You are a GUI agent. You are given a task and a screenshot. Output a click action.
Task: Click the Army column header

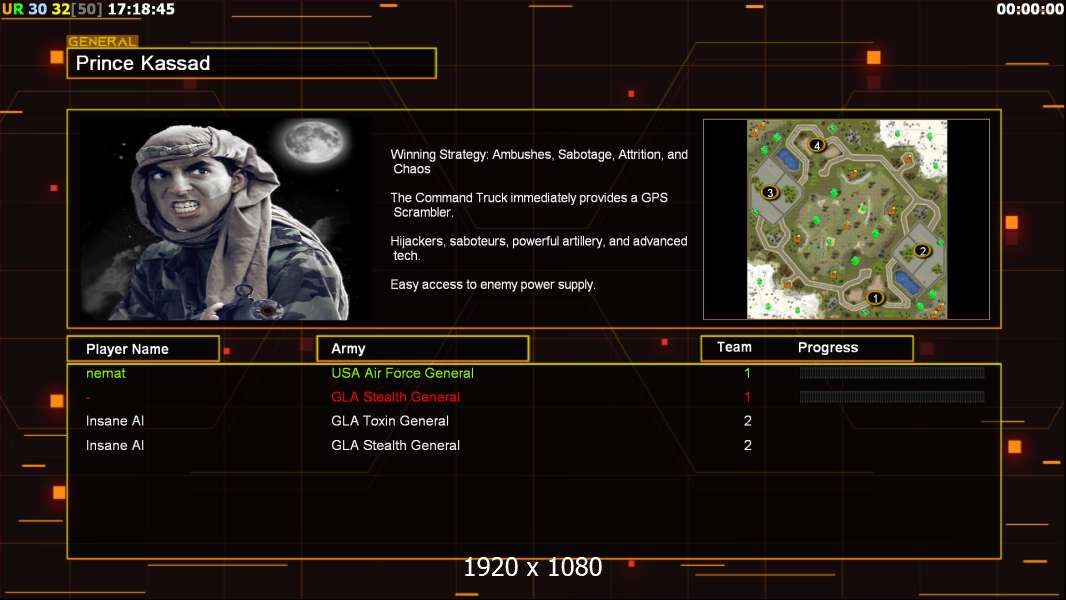(422, 349)
